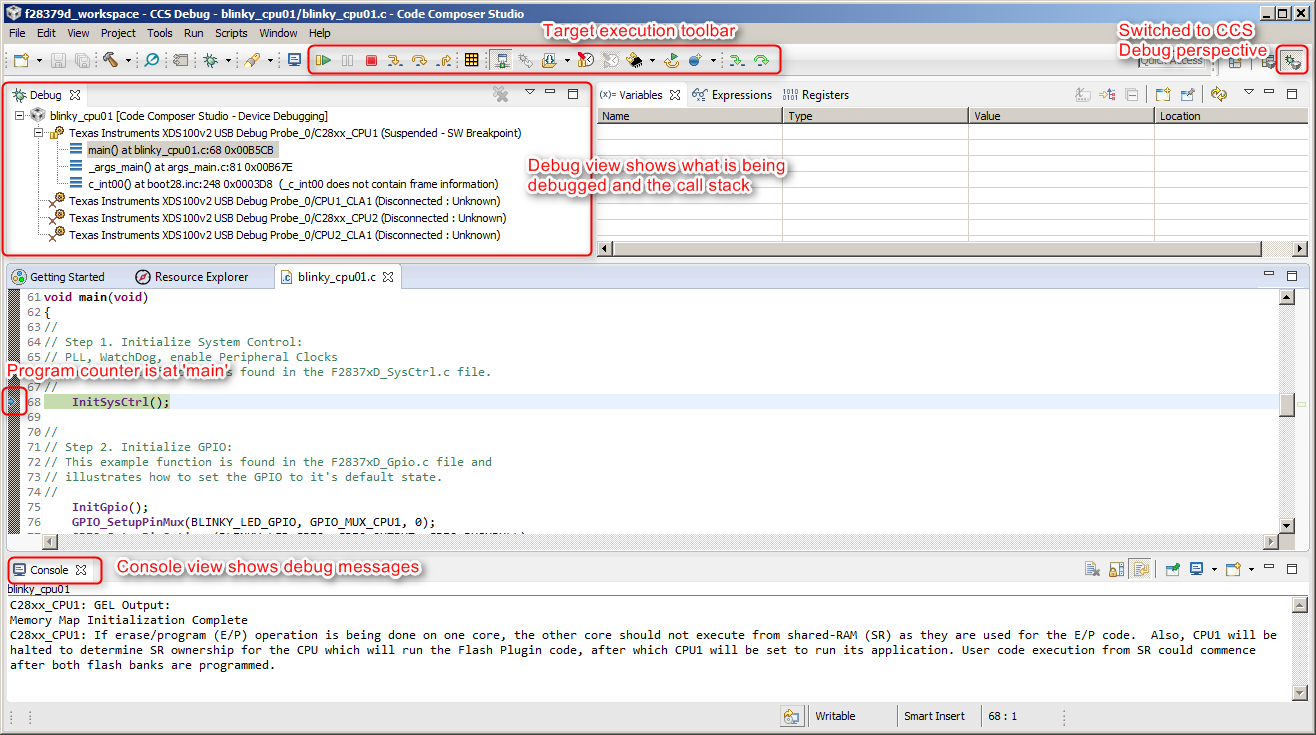Click the Step Return toolbar icon

pyautogui.click(x=444, y=60)
